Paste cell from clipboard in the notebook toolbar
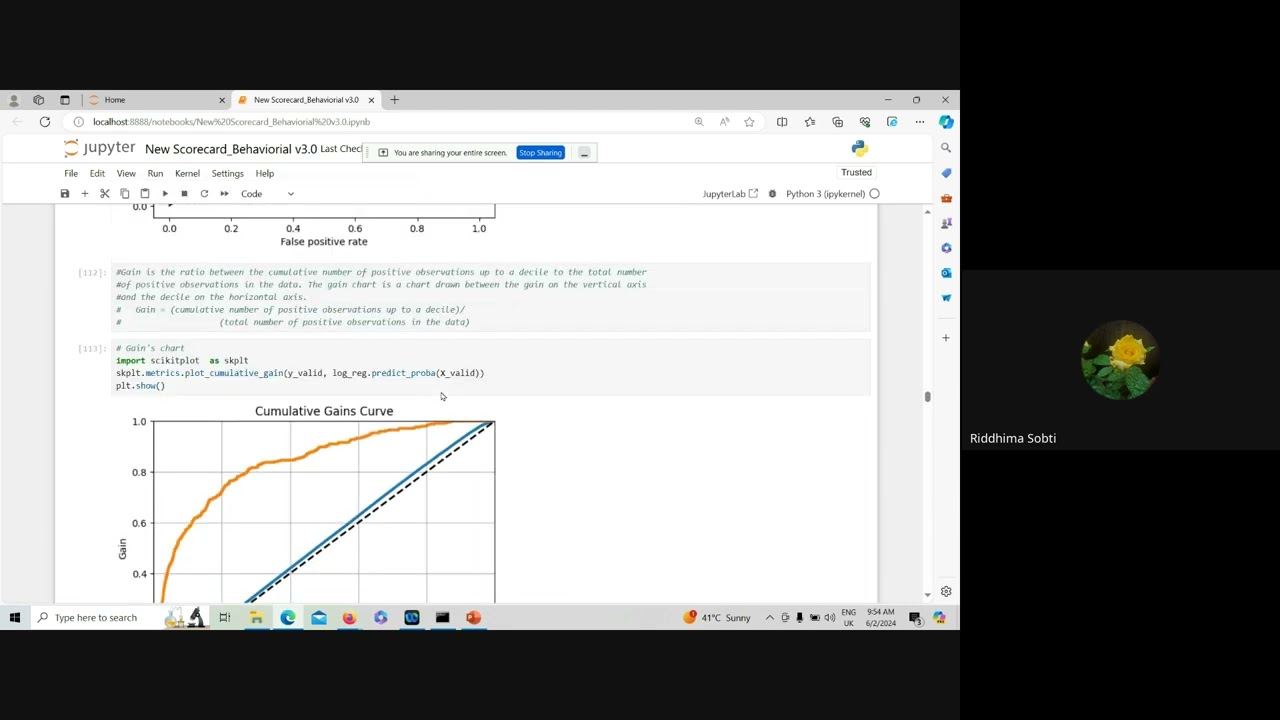 (x=145, y=194)
